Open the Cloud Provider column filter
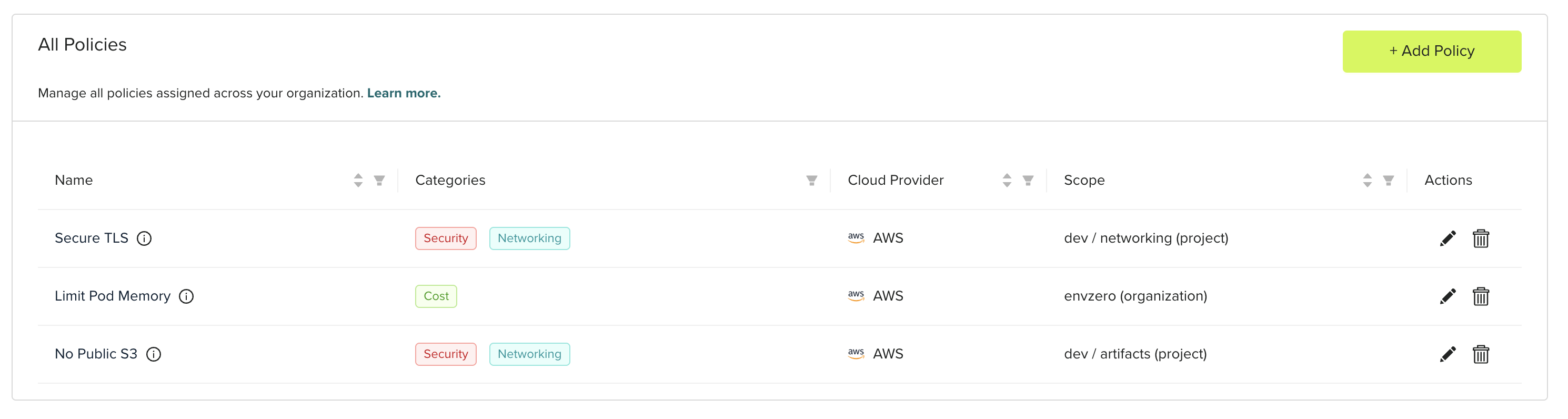Viewport: 1568px width, 419px height. (x=1028, y=180)
